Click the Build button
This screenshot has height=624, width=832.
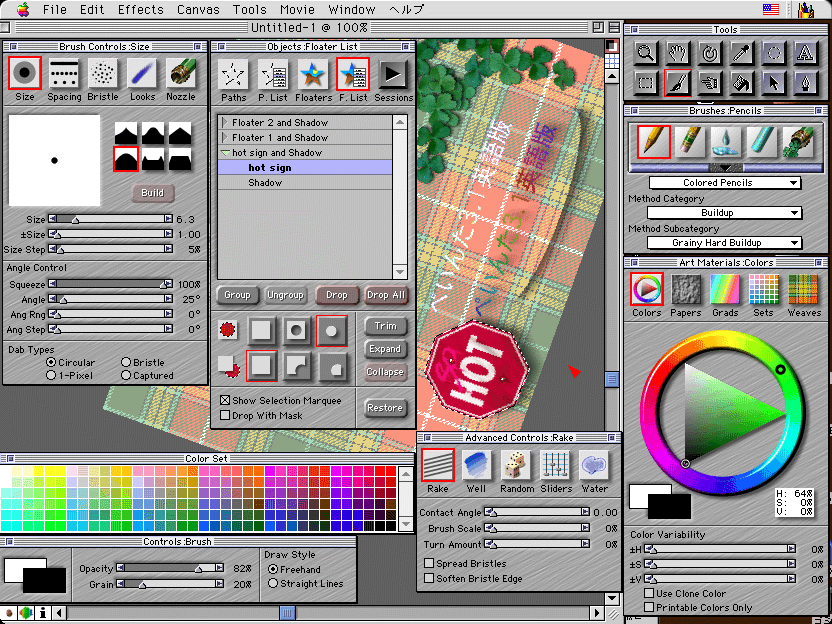click(x=153, y=193)
